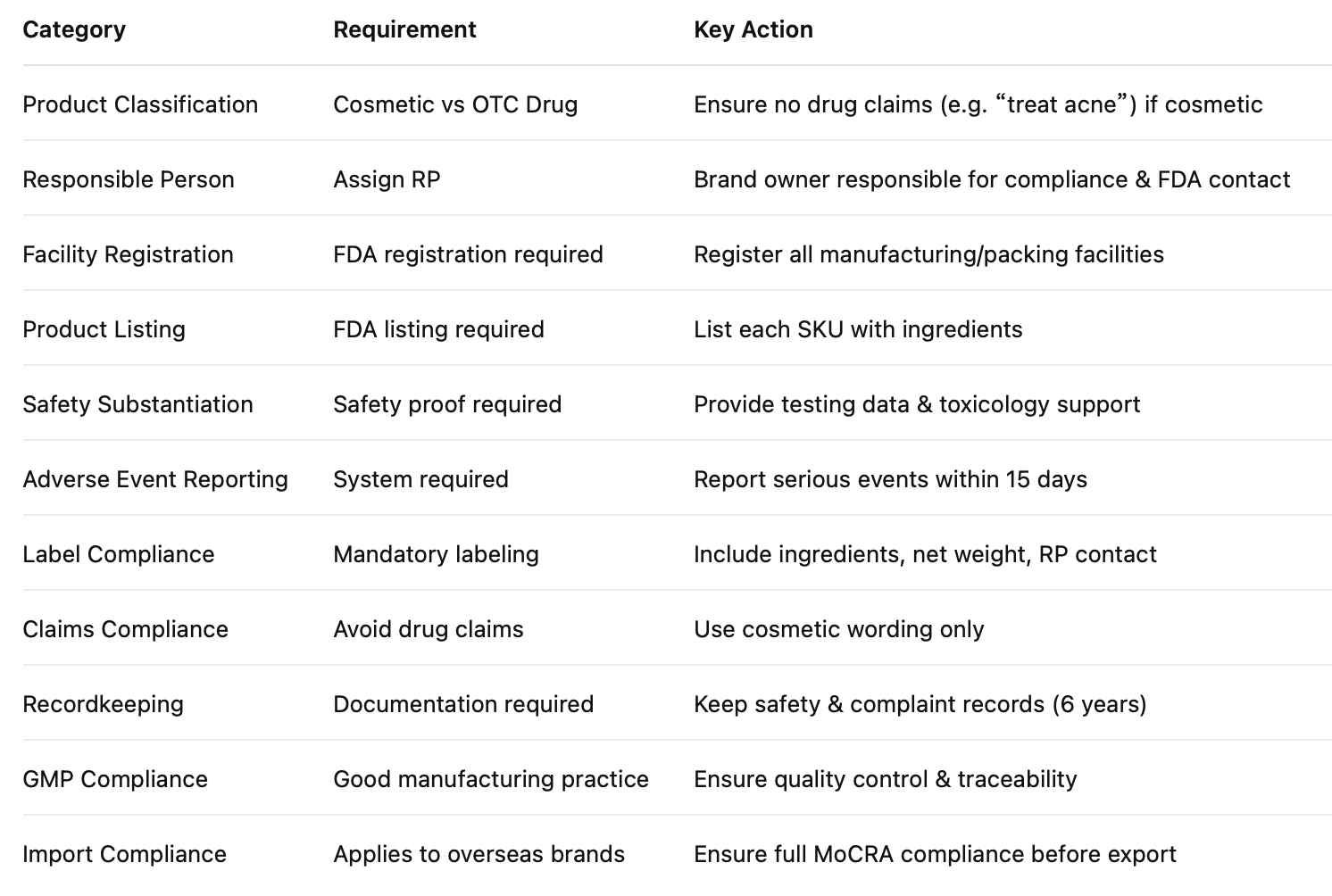This screenshot has height=896, width=1332.
Task: Select the Facility Registration cell
Action: [x=128, y=254]
